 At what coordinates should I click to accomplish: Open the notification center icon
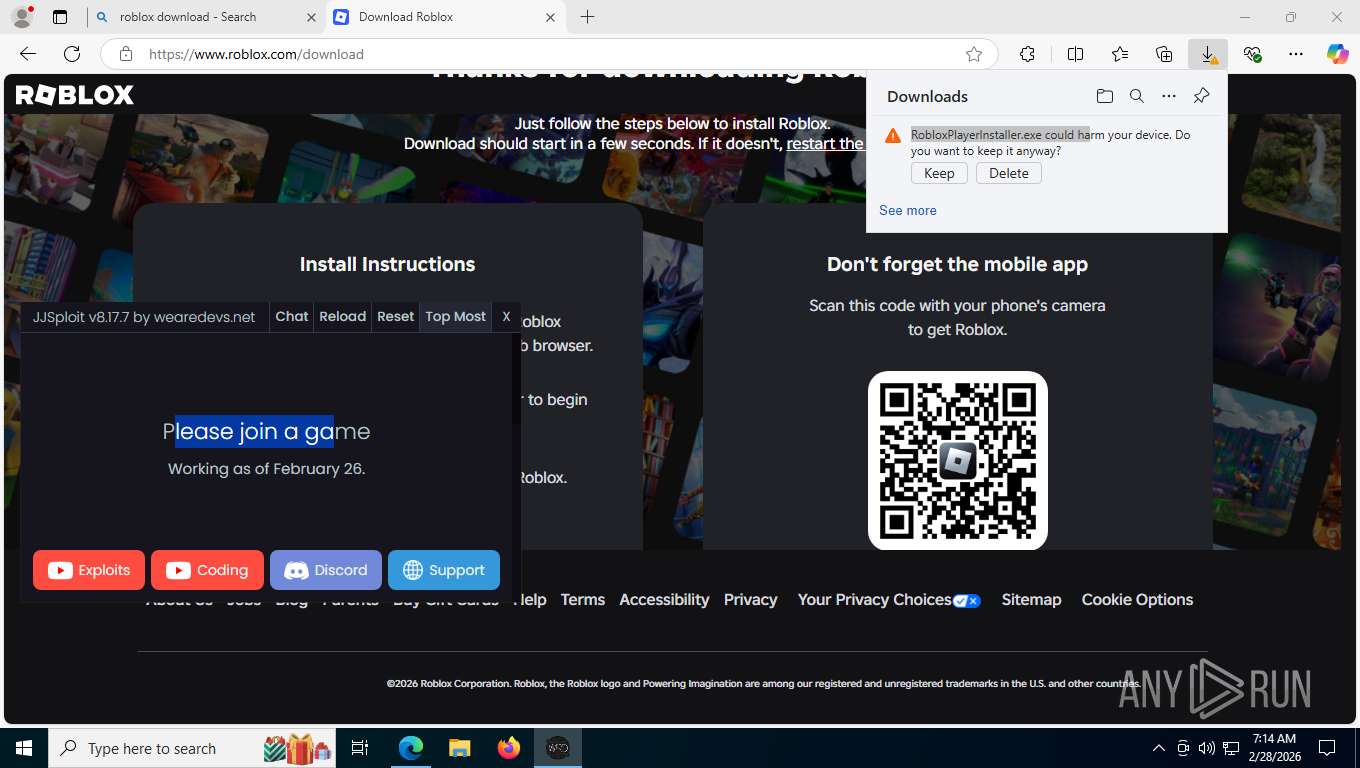(x=1327, y=748)
